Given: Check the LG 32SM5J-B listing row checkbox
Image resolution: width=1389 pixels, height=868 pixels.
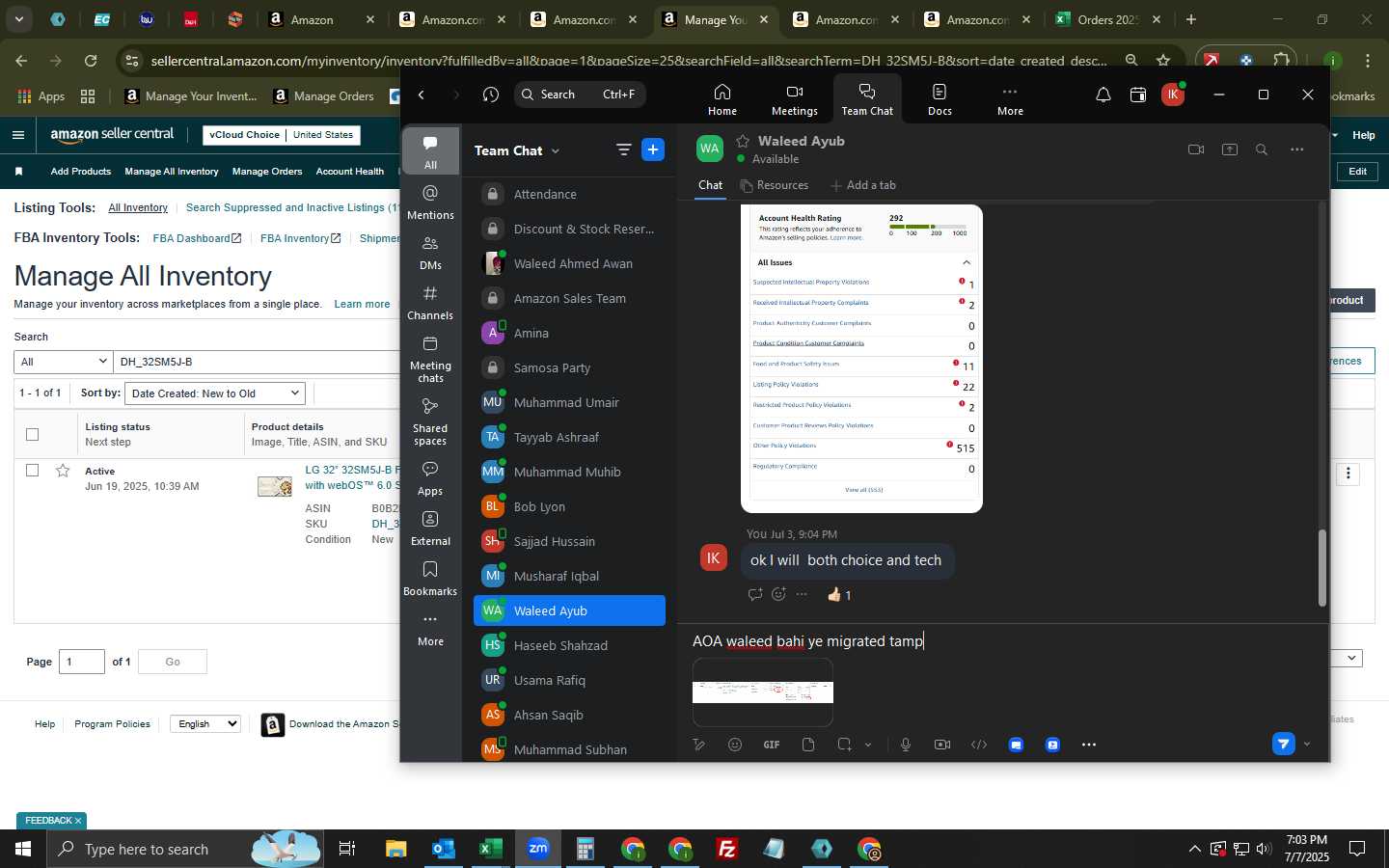Looking at the screenshot, I should 32,471.
